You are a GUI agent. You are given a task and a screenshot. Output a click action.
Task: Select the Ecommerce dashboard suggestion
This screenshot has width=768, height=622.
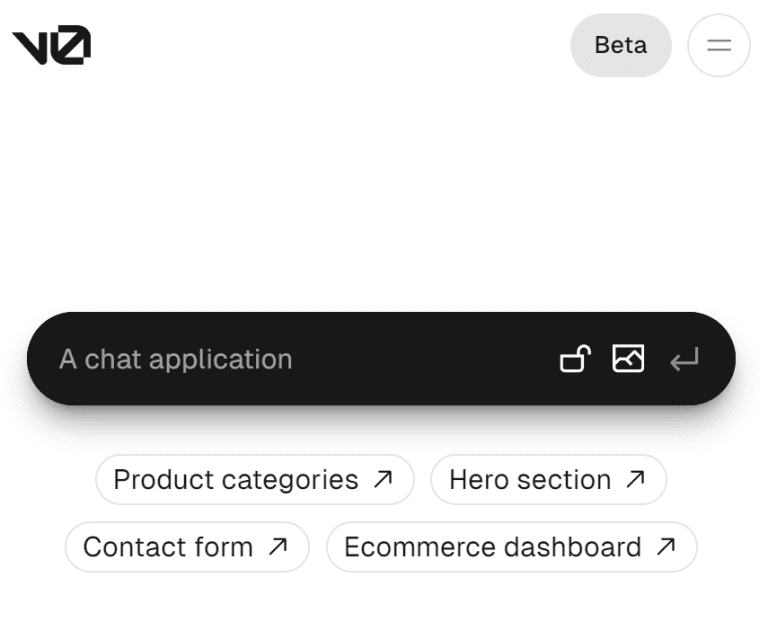(493, 547)
